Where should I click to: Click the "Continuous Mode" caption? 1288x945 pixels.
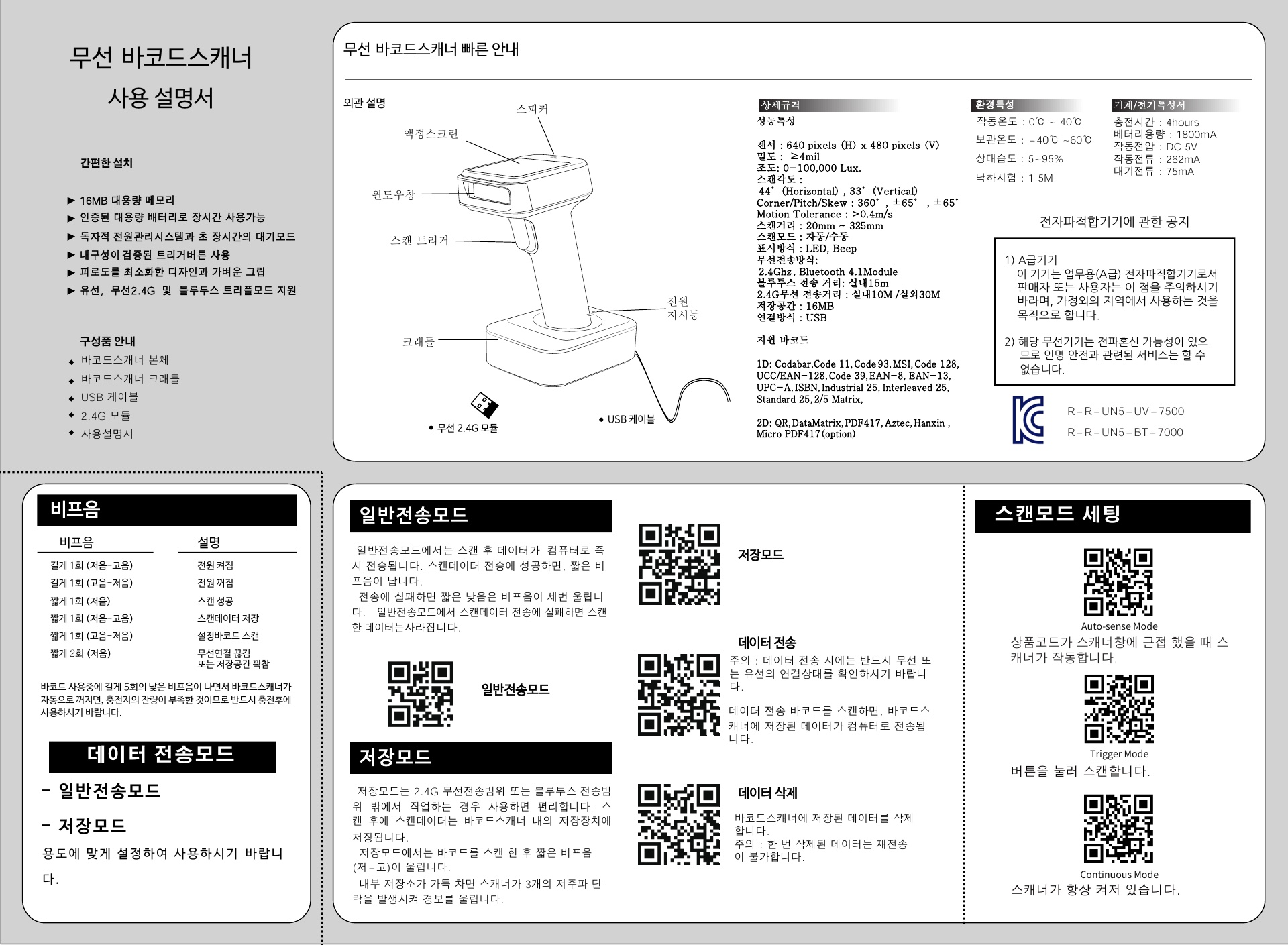point(1119,875)
